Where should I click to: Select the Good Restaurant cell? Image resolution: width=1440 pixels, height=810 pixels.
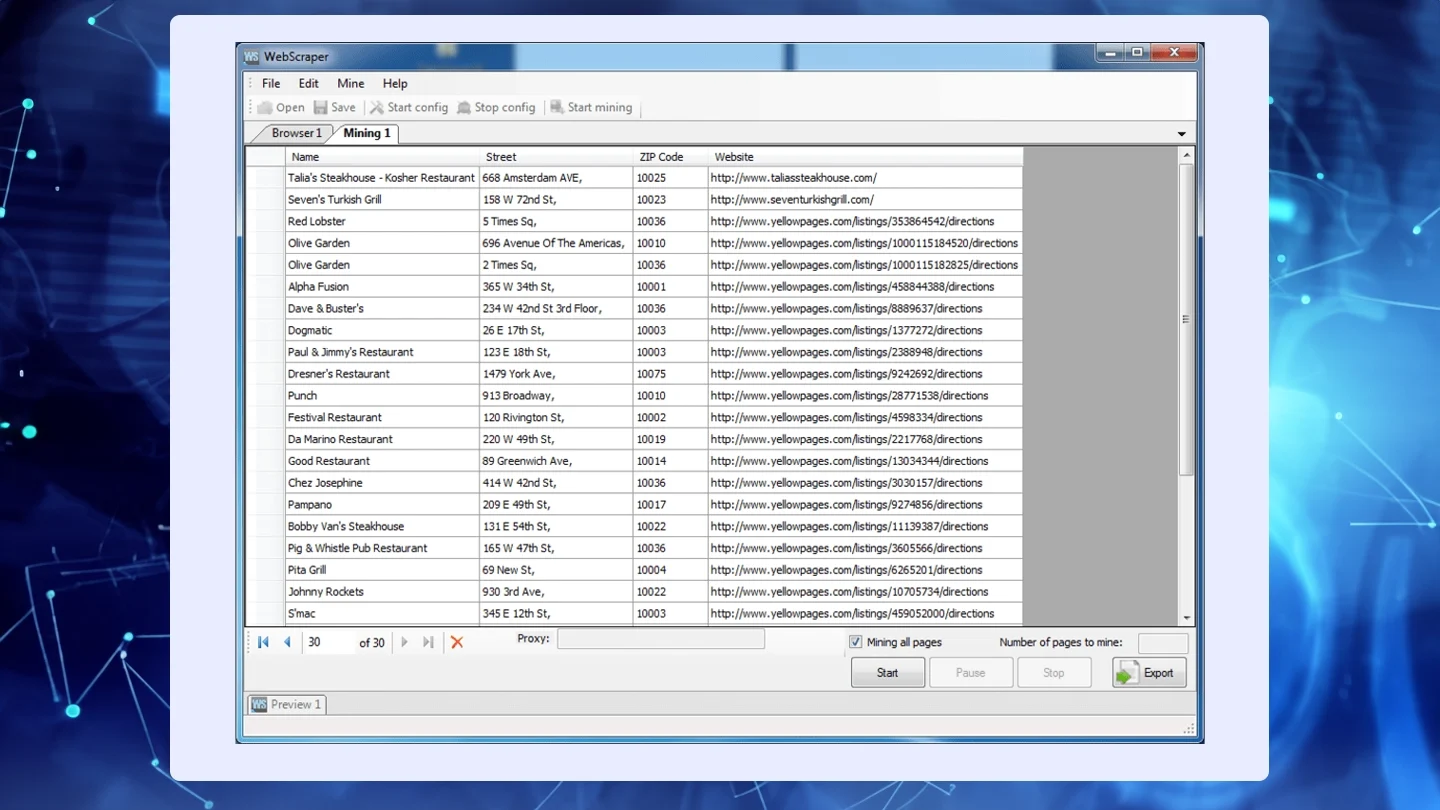pos(382,461)
